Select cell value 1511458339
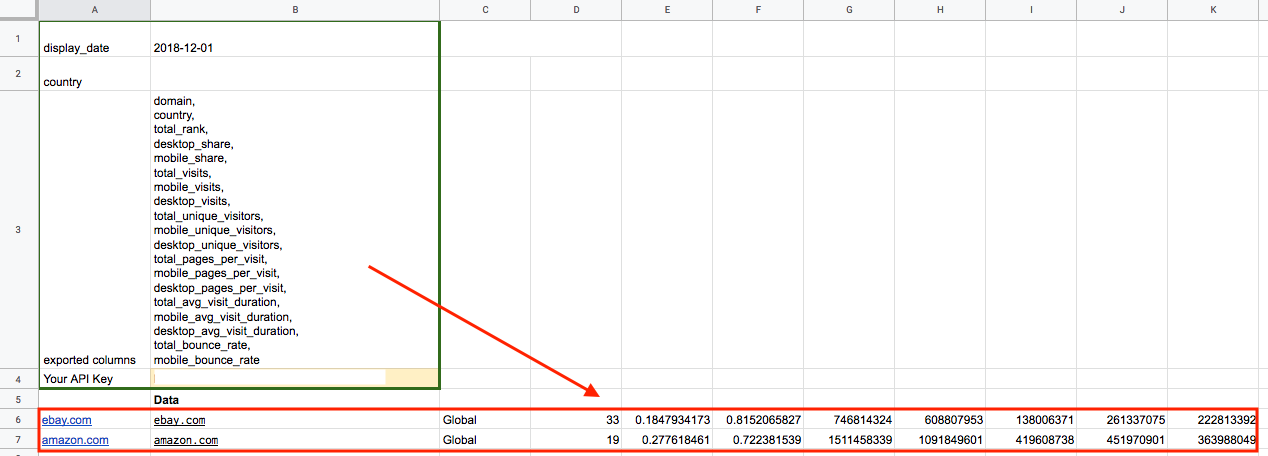The width and height of the screenshot is (1268, 456). point(849,440)
